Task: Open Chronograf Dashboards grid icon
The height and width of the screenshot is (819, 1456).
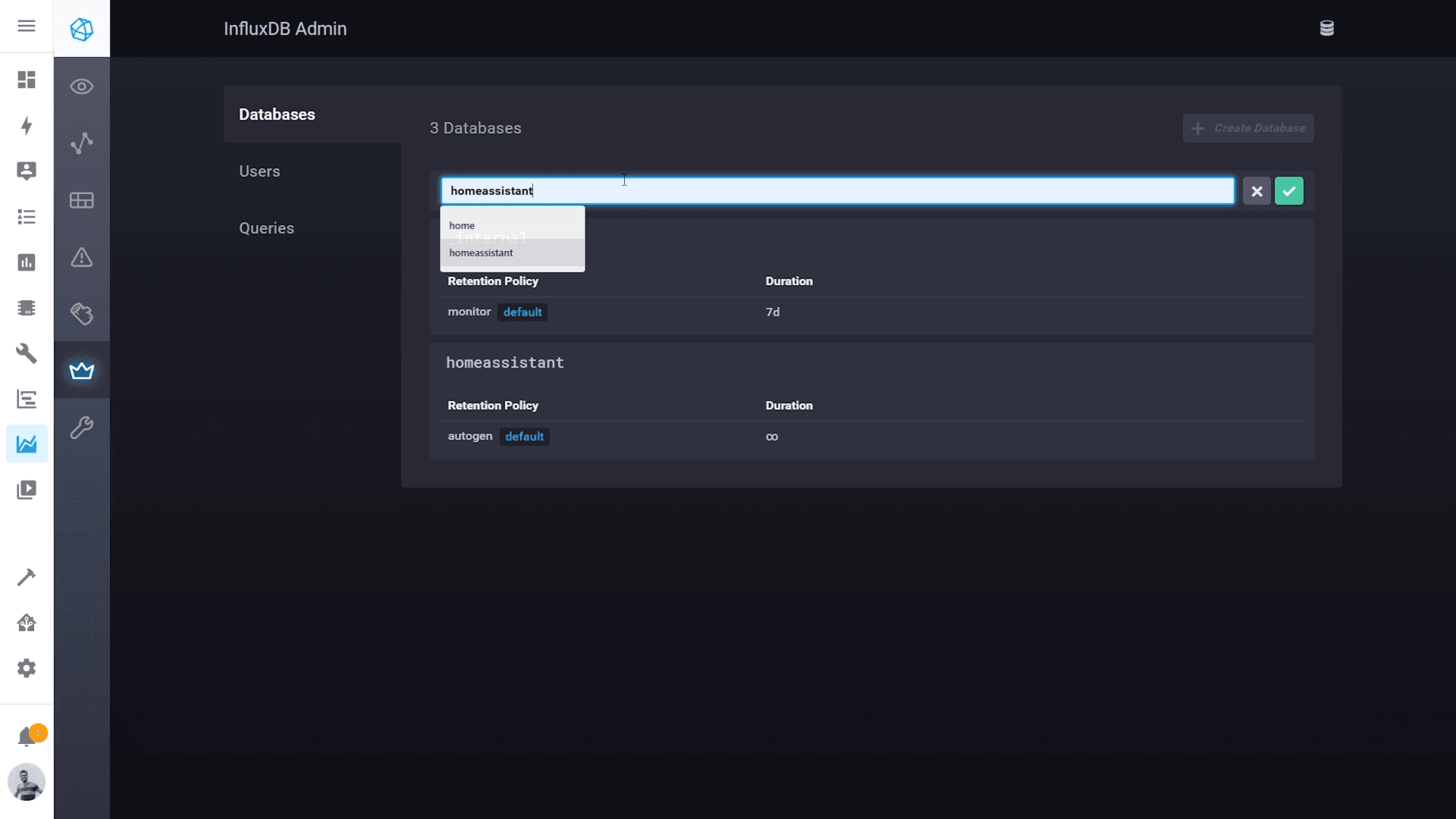Action: 81,200
